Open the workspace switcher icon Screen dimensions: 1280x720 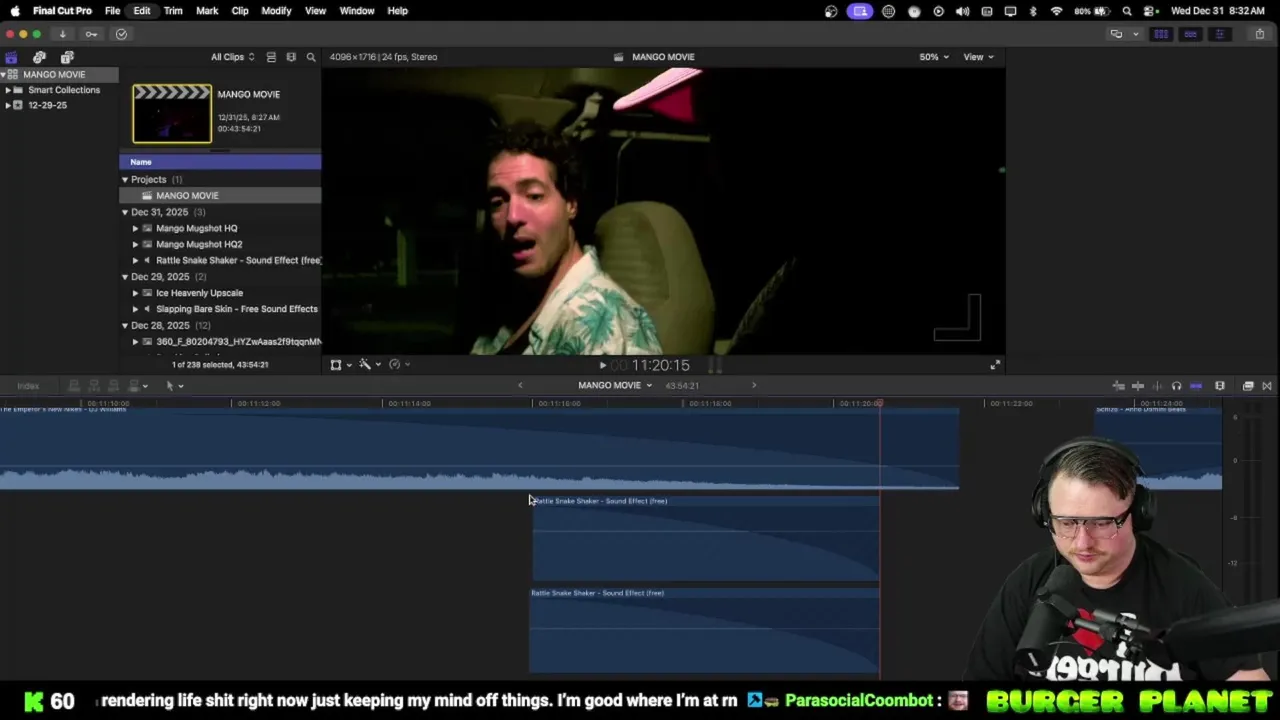click(x=1116, y=34)
